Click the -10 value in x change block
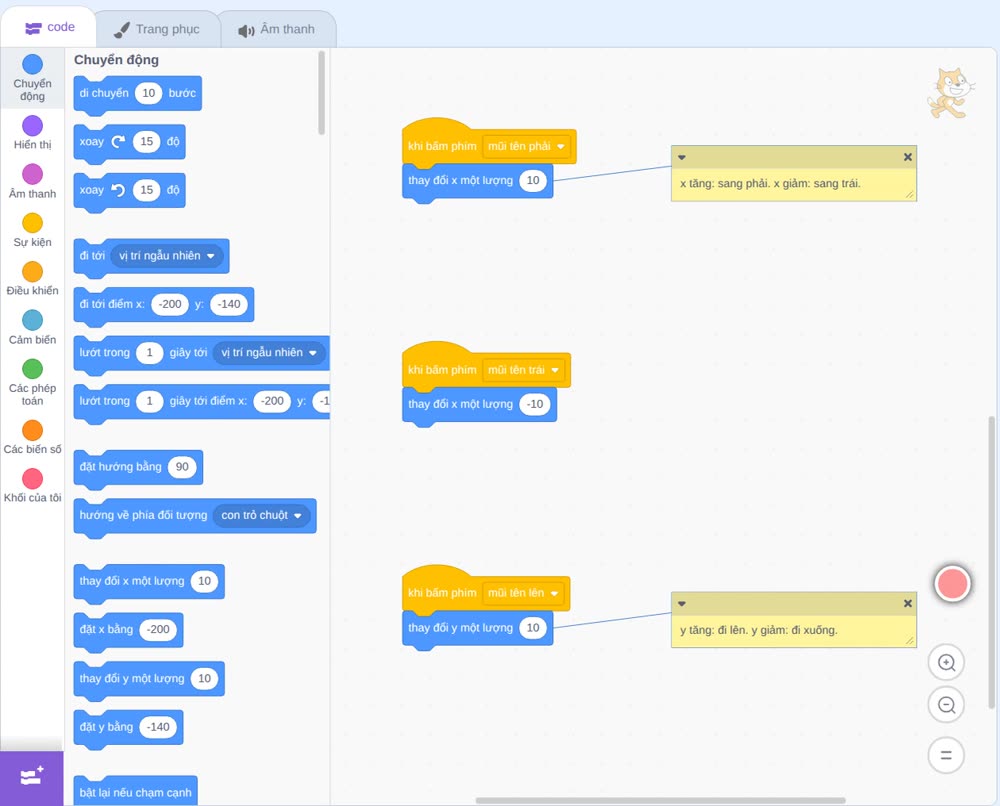The width and height of the screenshot is (1000, 806). click(535, 404)
